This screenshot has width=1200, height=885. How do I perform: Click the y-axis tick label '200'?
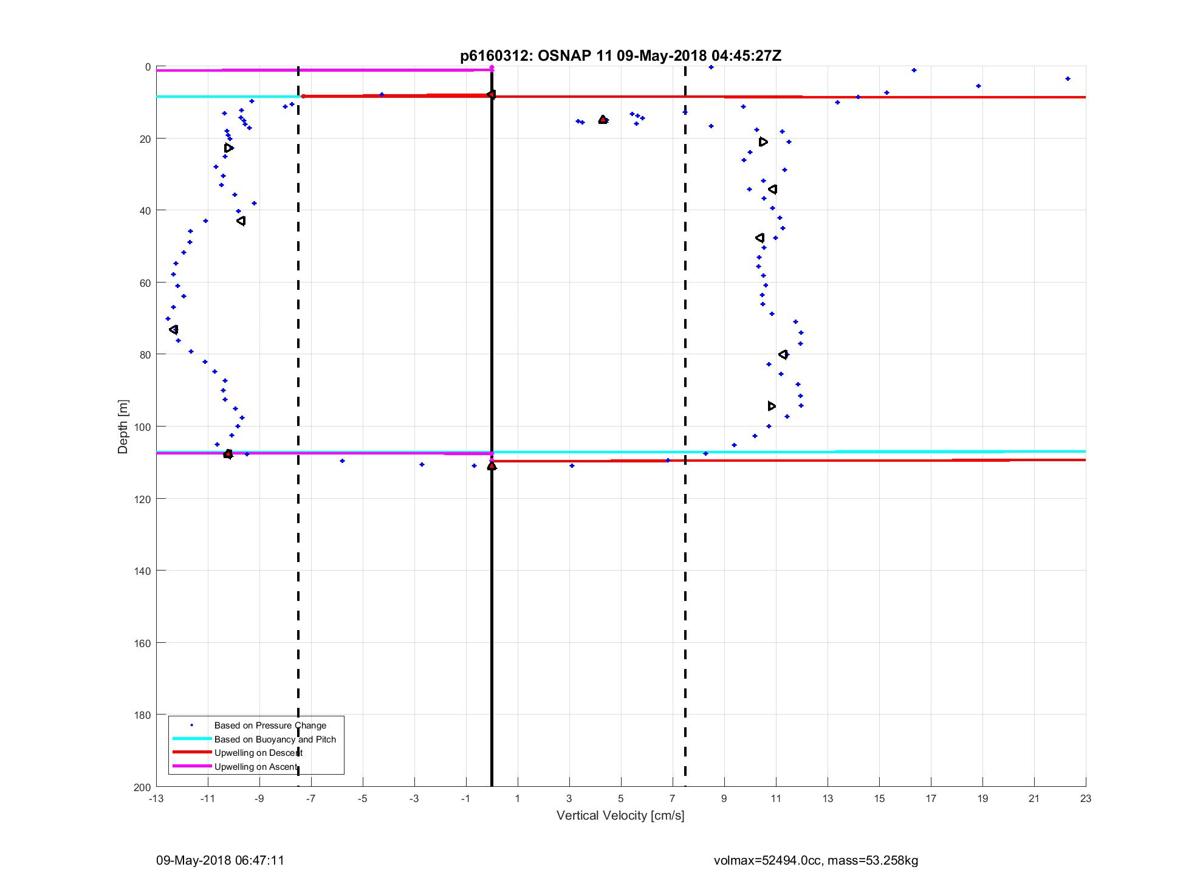pyautogui.click(x=142, y=787)
